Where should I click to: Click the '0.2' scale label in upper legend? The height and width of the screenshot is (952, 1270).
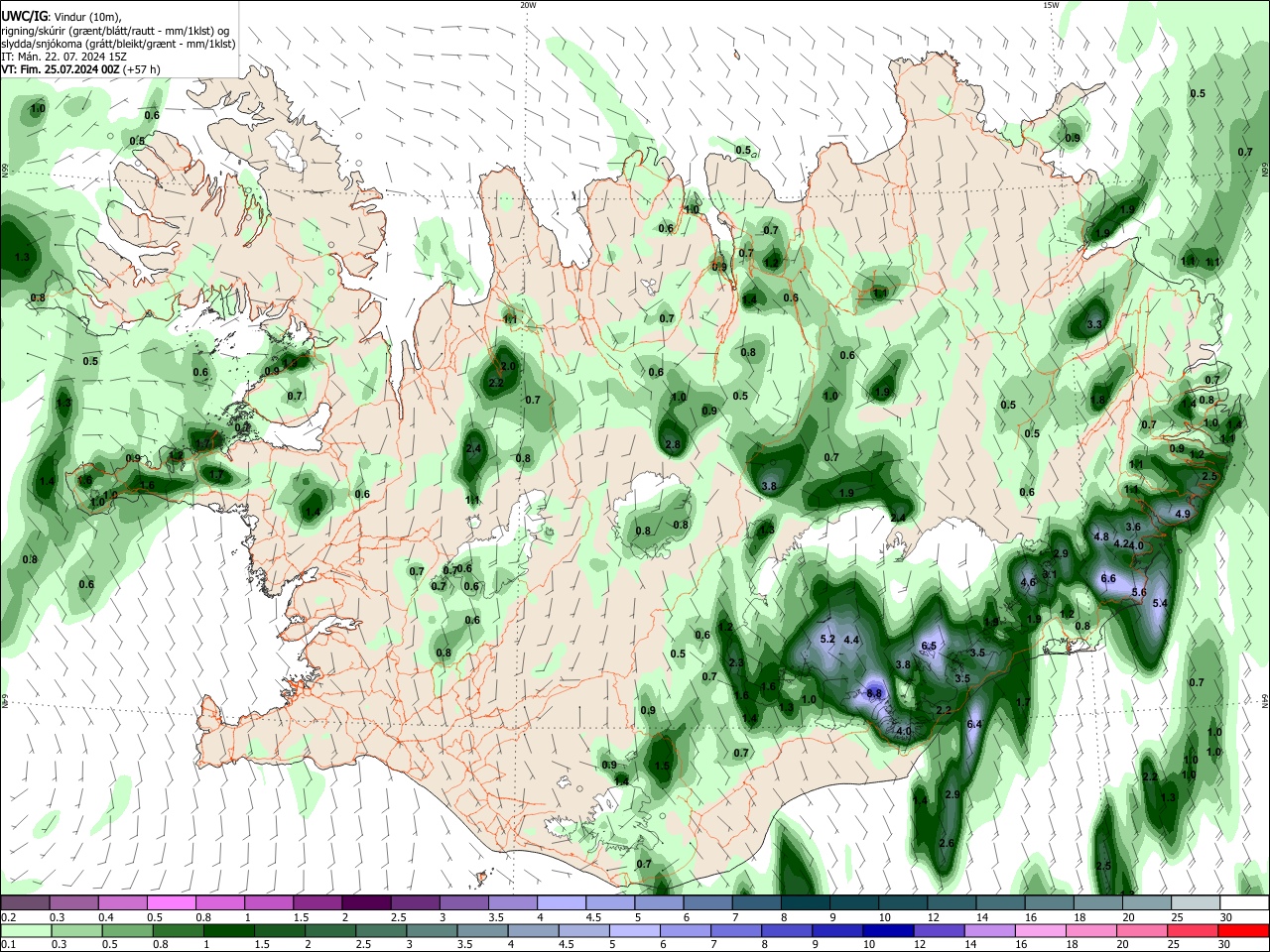[8, 917]
